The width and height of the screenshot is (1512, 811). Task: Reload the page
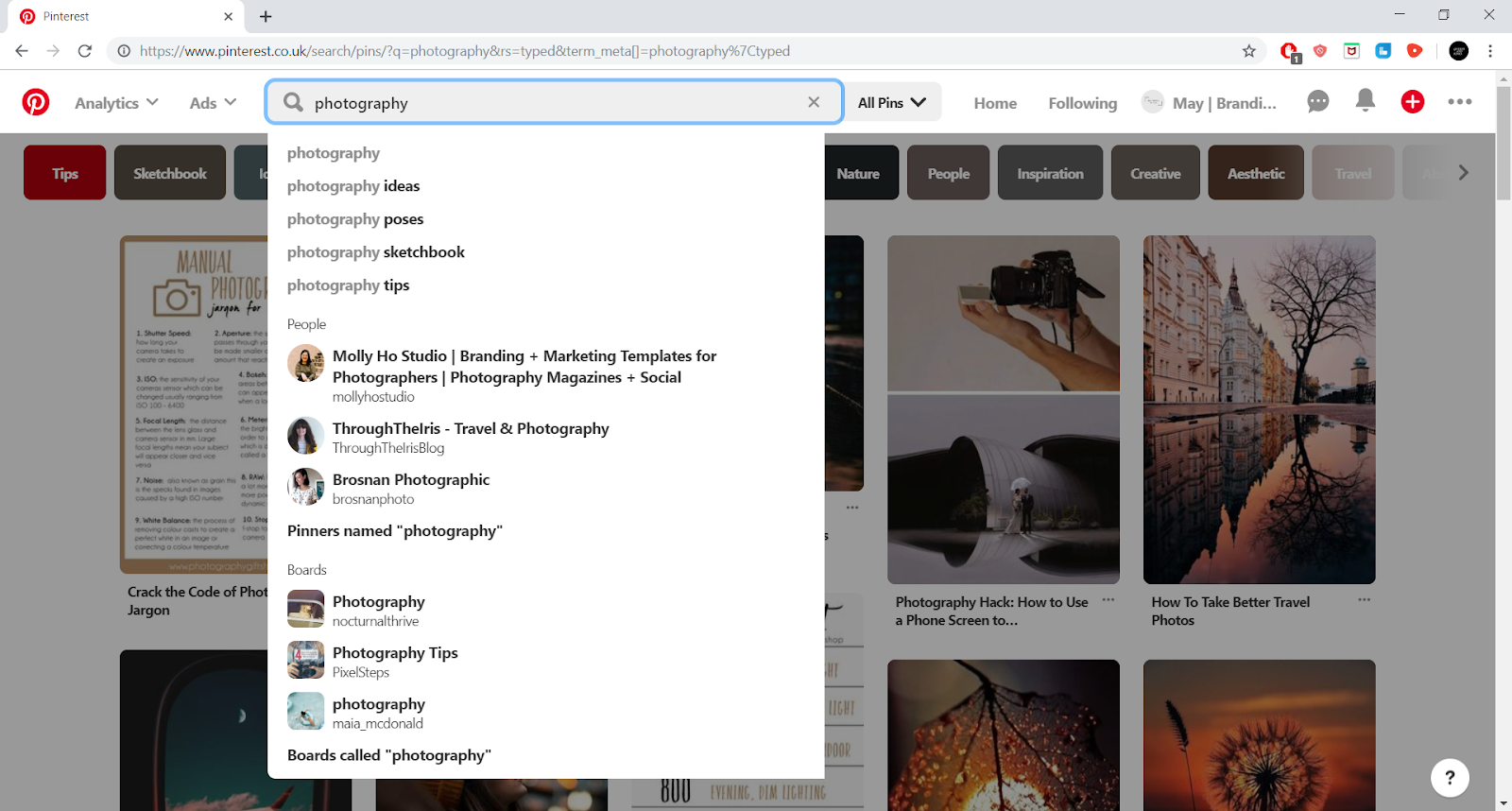tap(85, 51)
